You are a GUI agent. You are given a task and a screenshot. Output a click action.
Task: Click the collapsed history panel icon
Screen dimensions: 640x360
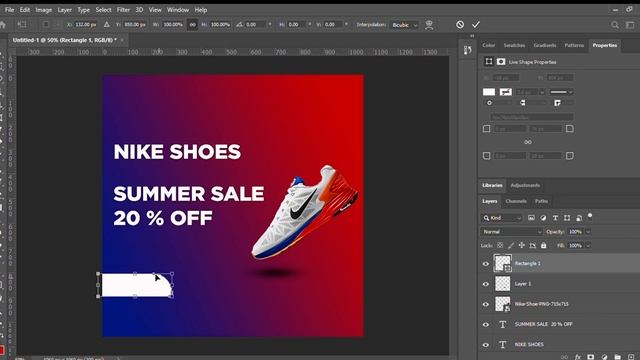pos(468,50)
